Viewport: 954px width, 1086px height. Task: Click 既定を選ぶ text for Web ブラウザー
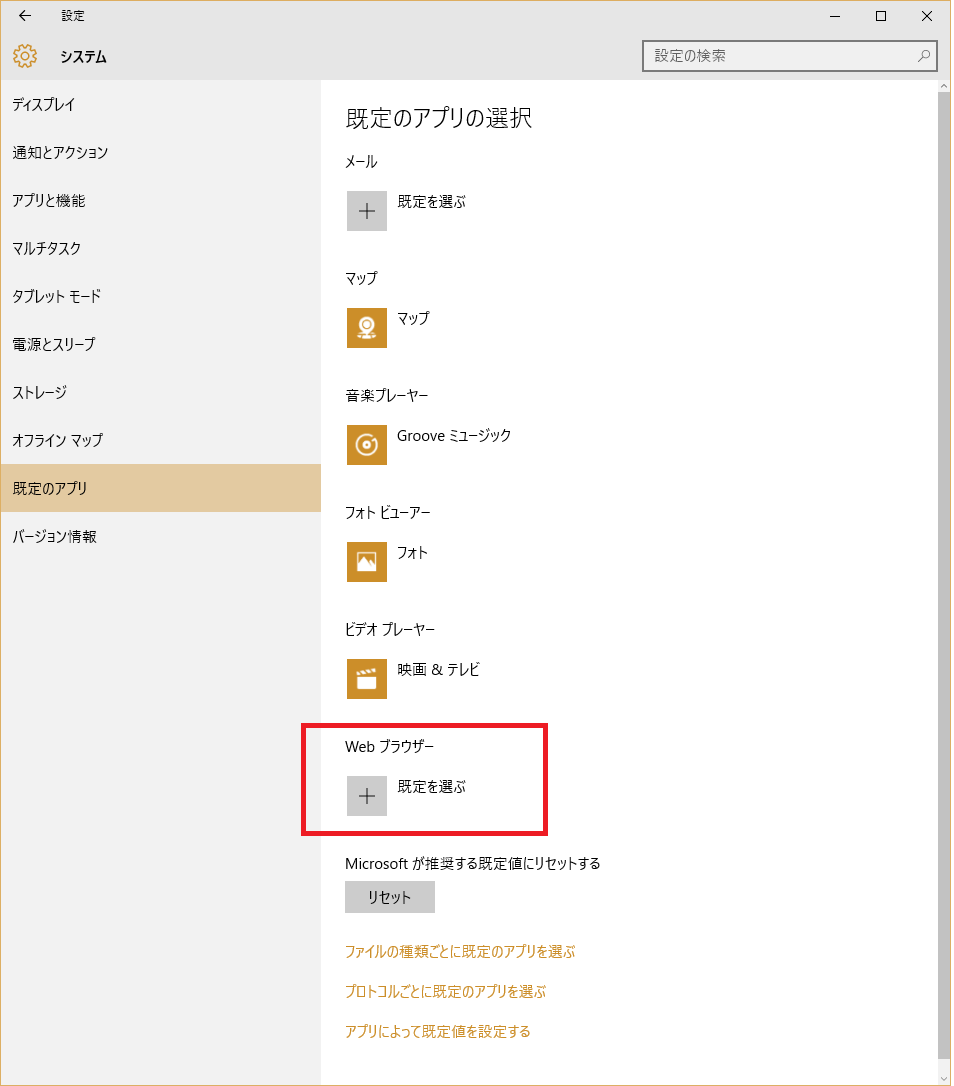coord(432,787)
